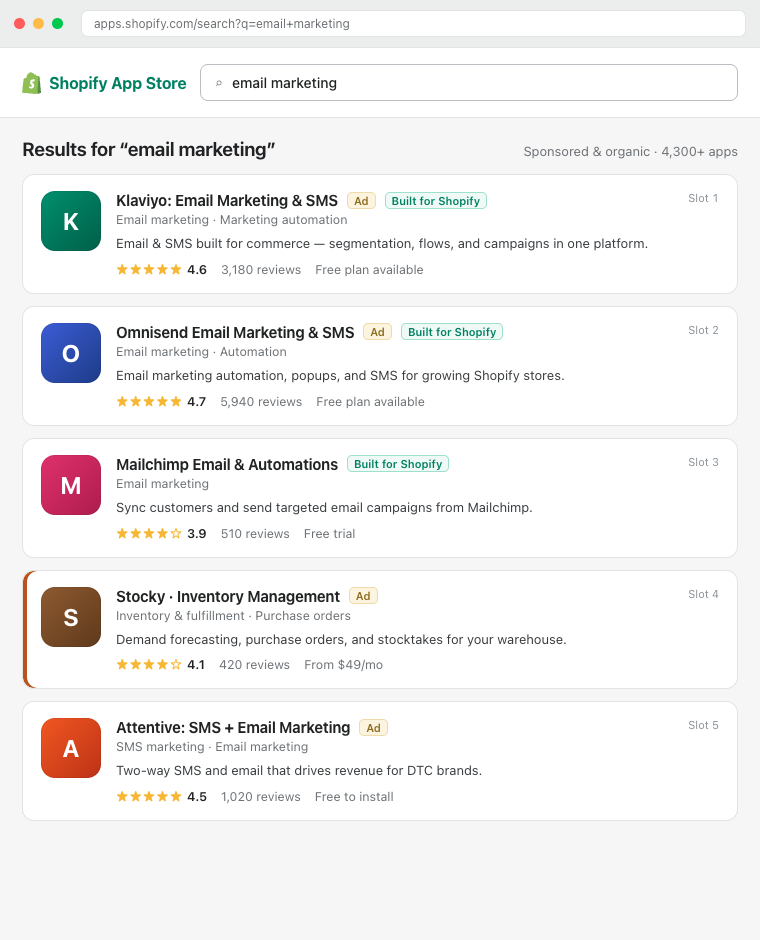
Task: Click the brown Stocky S app icon
Action: [71, 617]
